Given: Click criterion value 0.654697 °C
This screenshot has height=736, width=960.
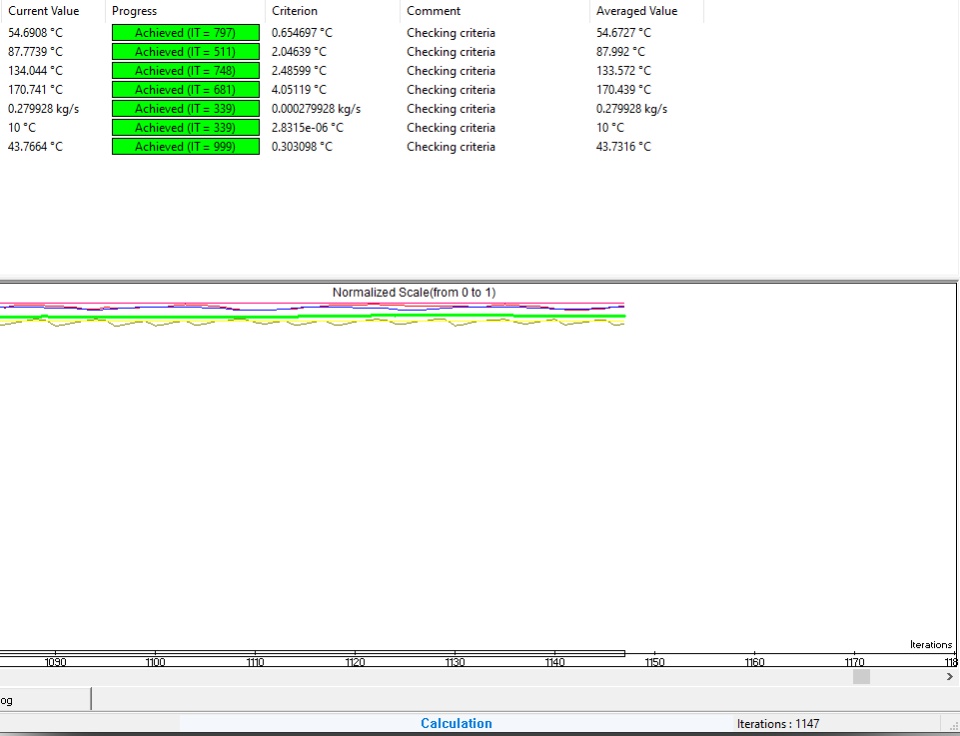Looking at the screenshot, I should (x=302, y=32).
